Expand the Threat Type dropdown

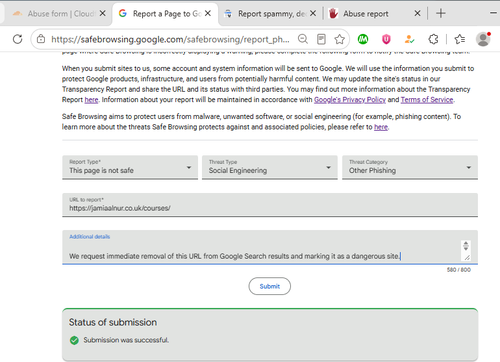270,167
